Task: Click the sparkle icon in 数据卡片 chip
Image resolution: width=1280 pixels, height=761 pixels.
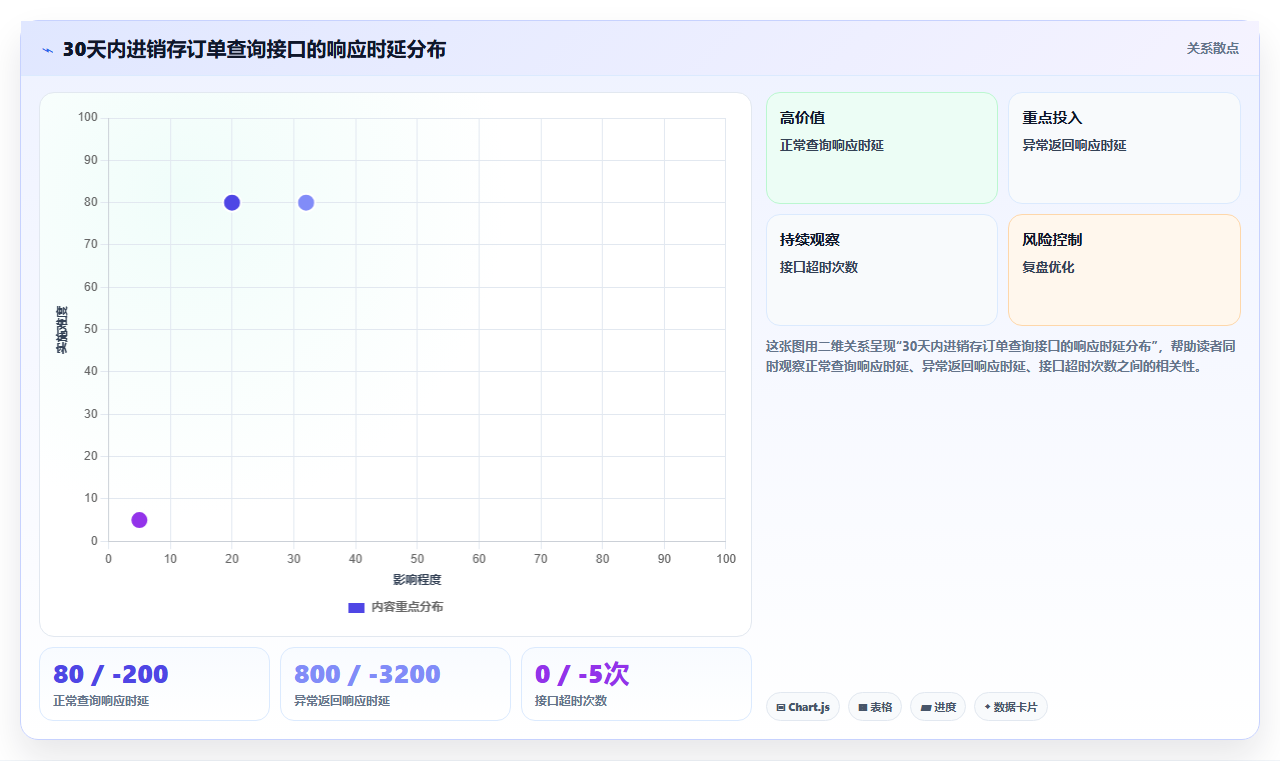Action: [x=987, y=707]
